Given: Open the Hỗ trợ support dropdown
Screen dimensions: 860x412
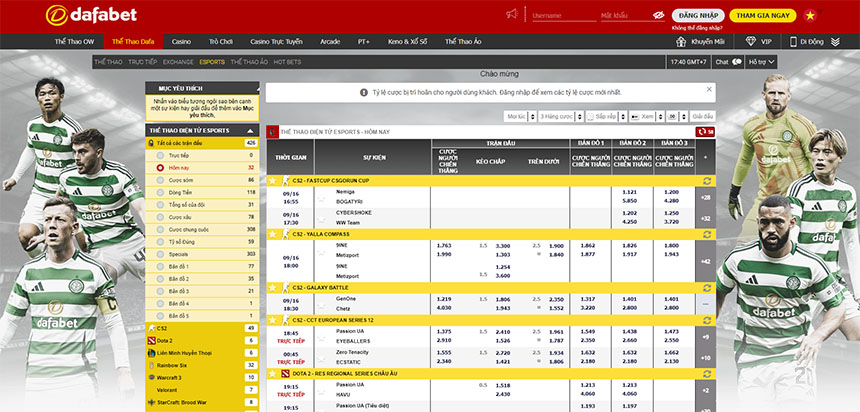Looking at the screenshot, I should pyautogui.click(x=762, y=62).
